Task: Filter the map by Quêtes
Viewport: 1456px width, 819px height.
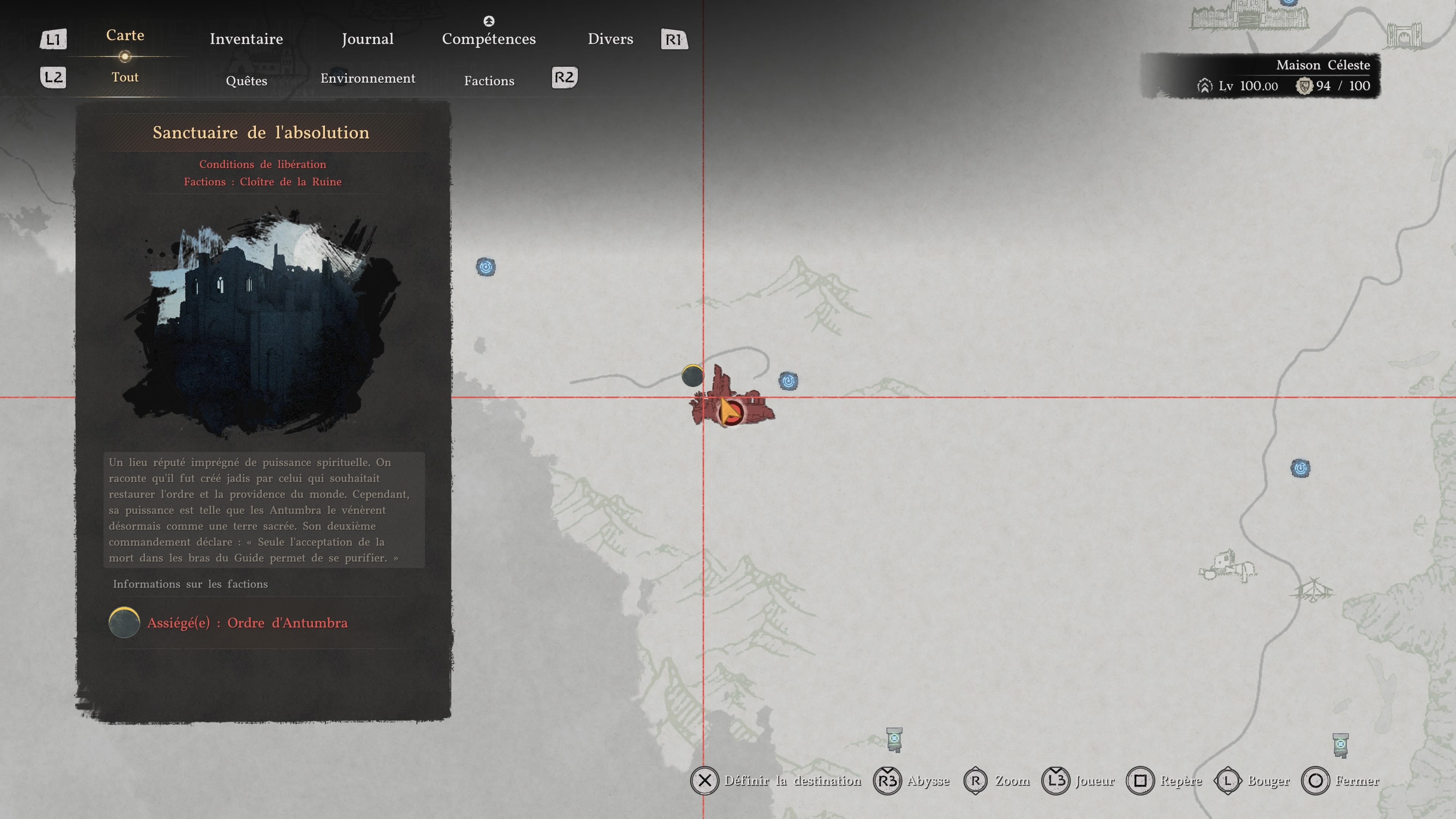Action: point(246,81)
